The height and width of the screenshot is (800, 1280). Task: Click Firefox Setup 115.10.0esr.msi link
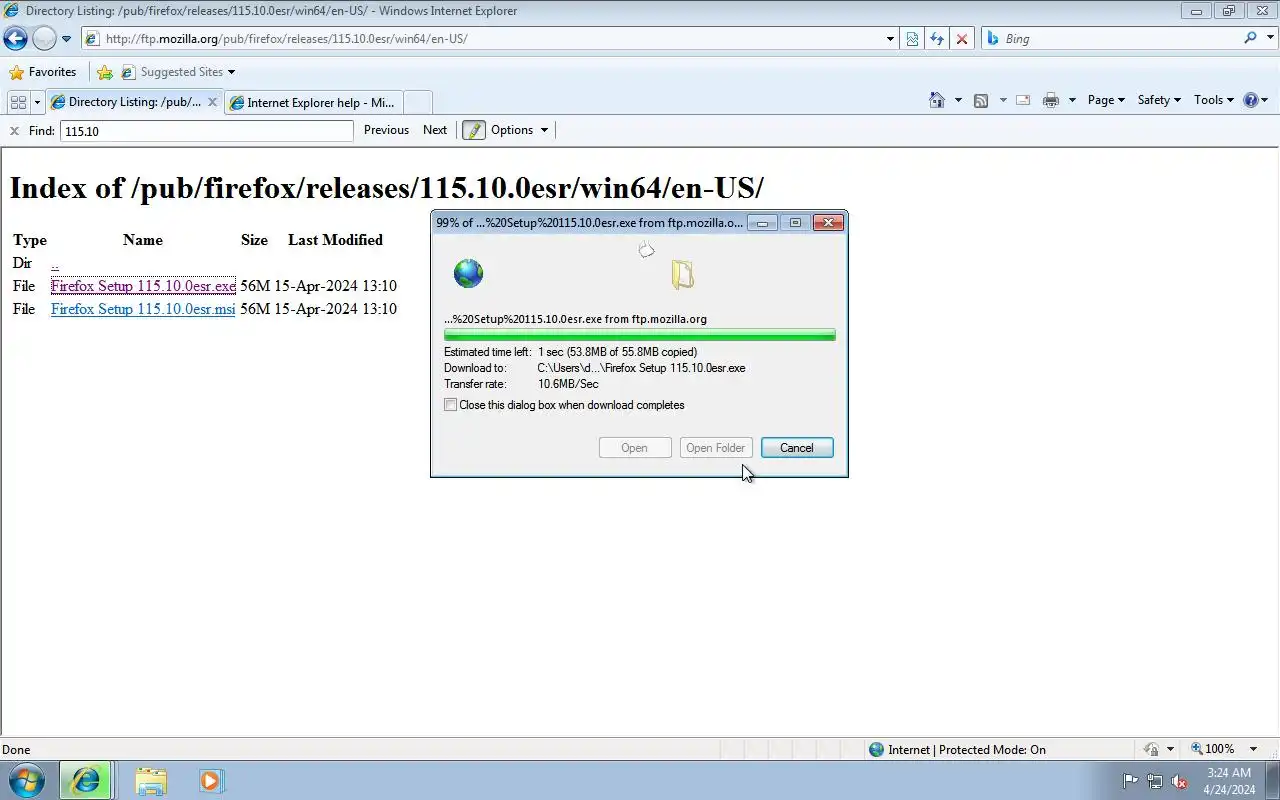[x=143, y=309]
